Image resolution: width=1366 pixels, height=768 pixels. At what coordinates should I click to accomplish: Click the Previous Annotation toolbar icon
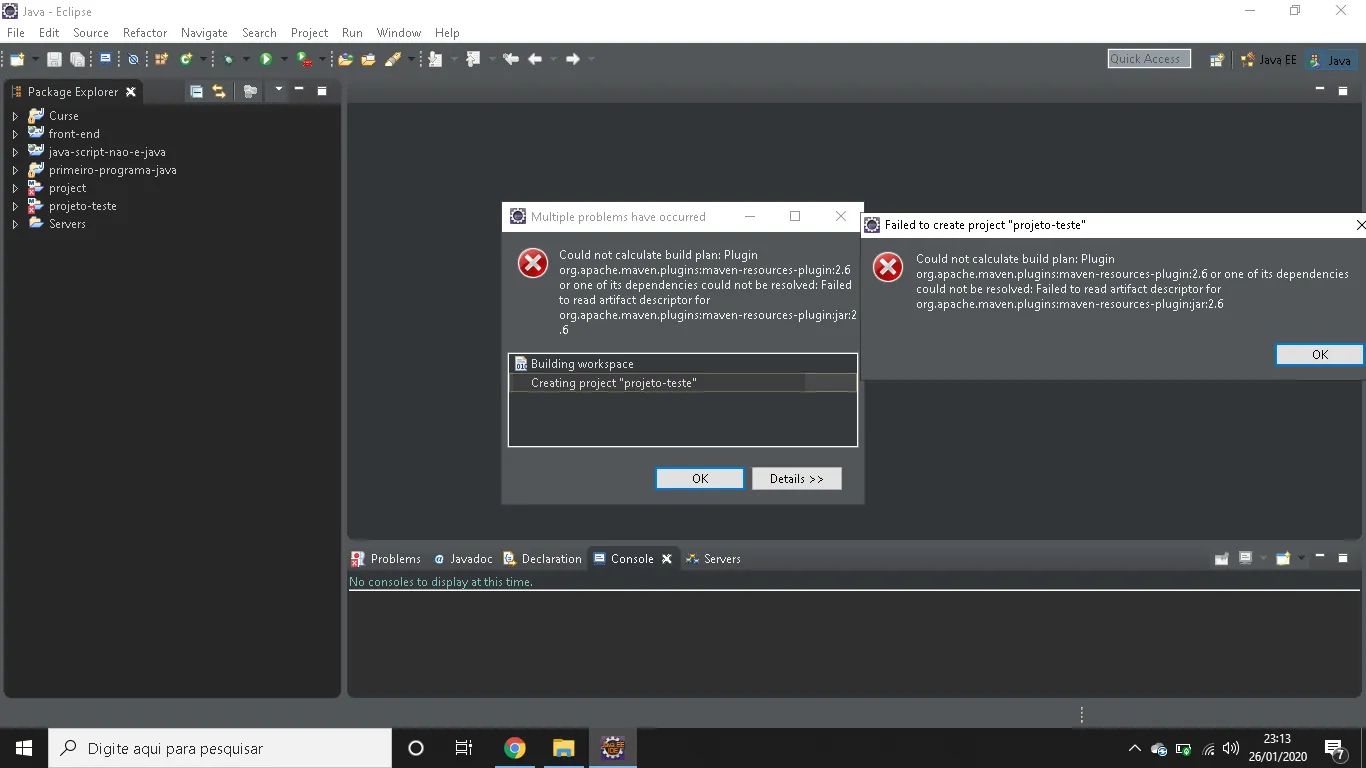point(473,60)
